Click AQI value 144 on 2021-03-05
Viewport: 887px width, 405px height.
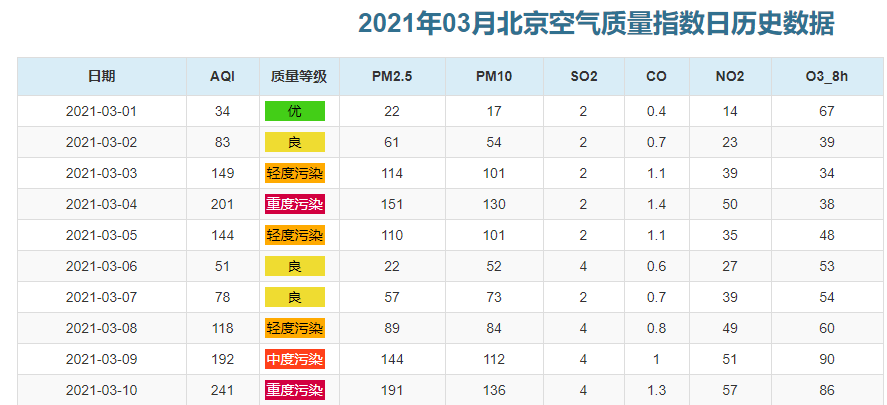tap(222, 235)
